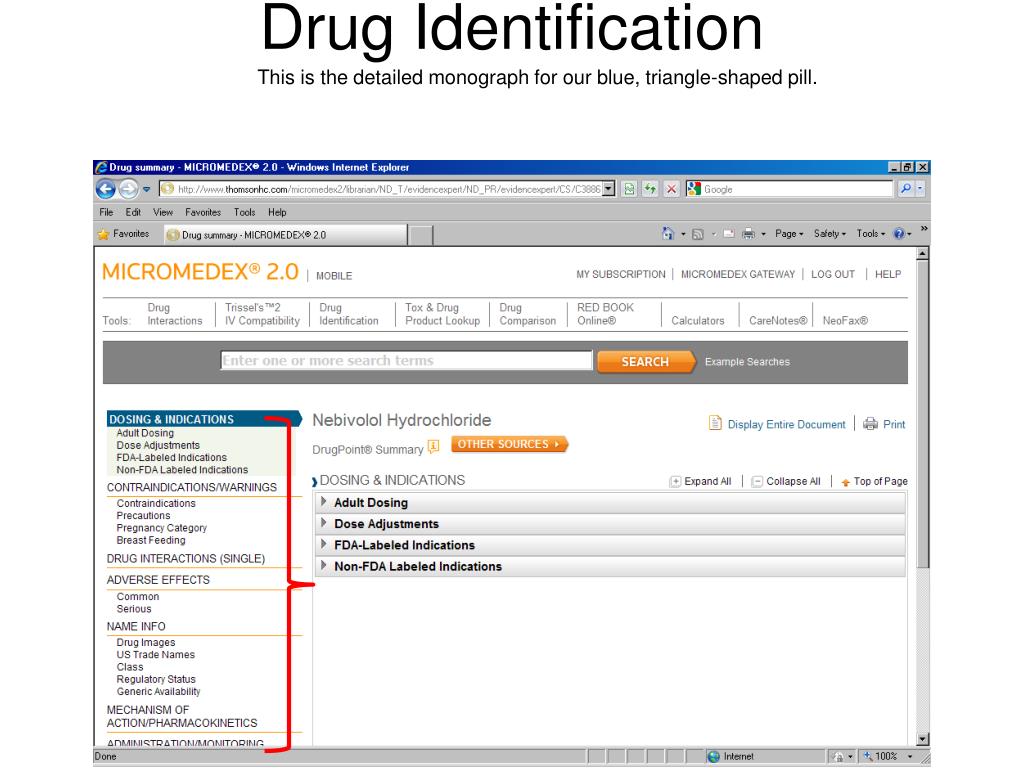This screenshot has width=1024, height=768.
Task: Click the browser Forward arrow button
Action: tap(128, 189)
